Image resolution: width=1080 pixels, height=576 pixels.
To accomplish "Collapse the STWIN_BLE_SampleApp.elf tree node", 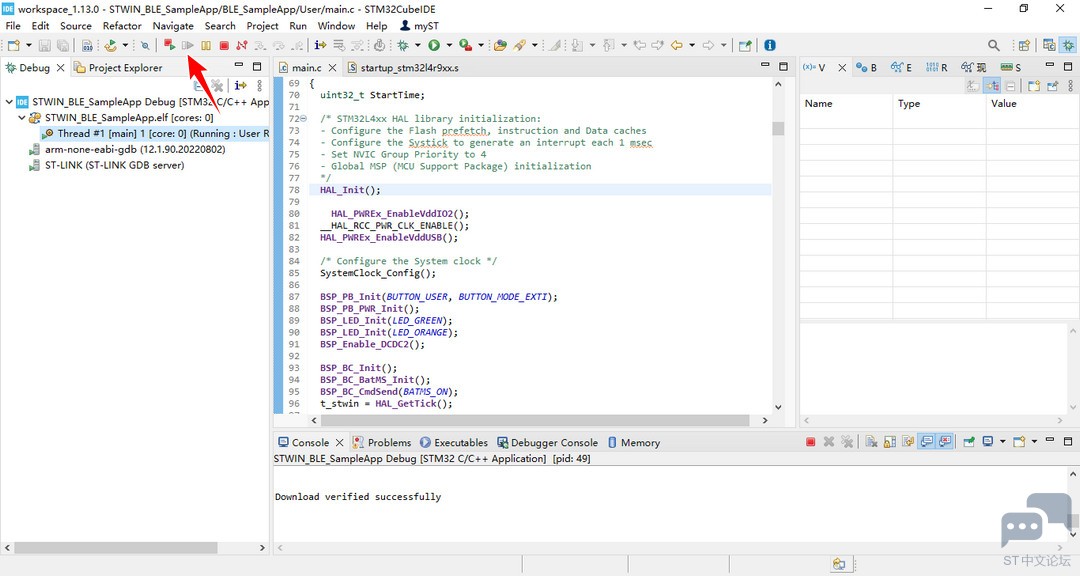I will click(22, 116).
